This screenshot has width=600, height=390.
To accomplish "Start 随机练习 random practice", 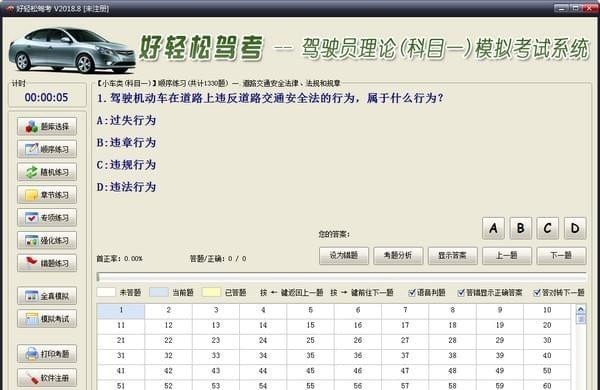I will coord(47,172).
